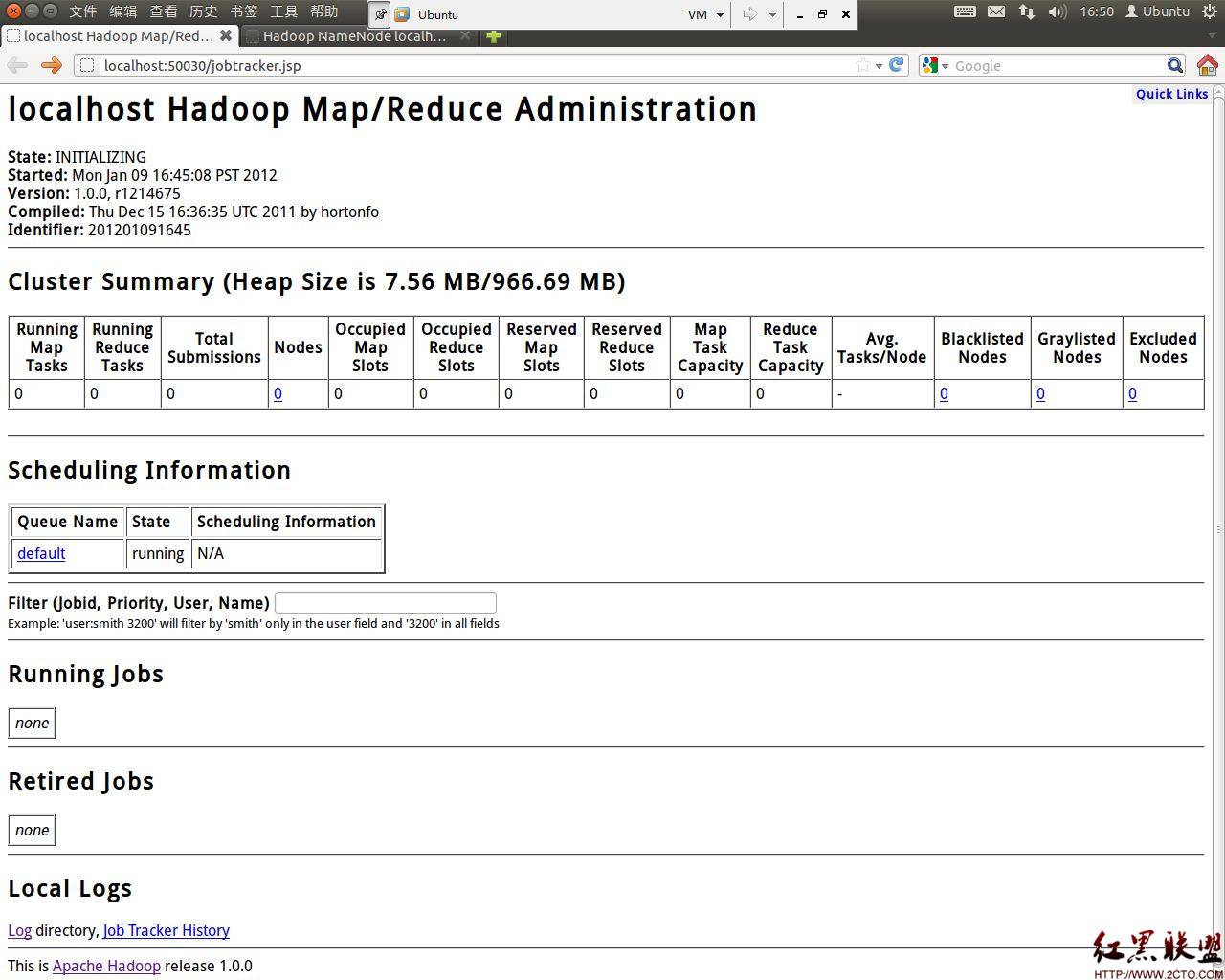Screen dimensions: 1225x980
Task: Open the default queue link
Action: (x=41, y=553)
